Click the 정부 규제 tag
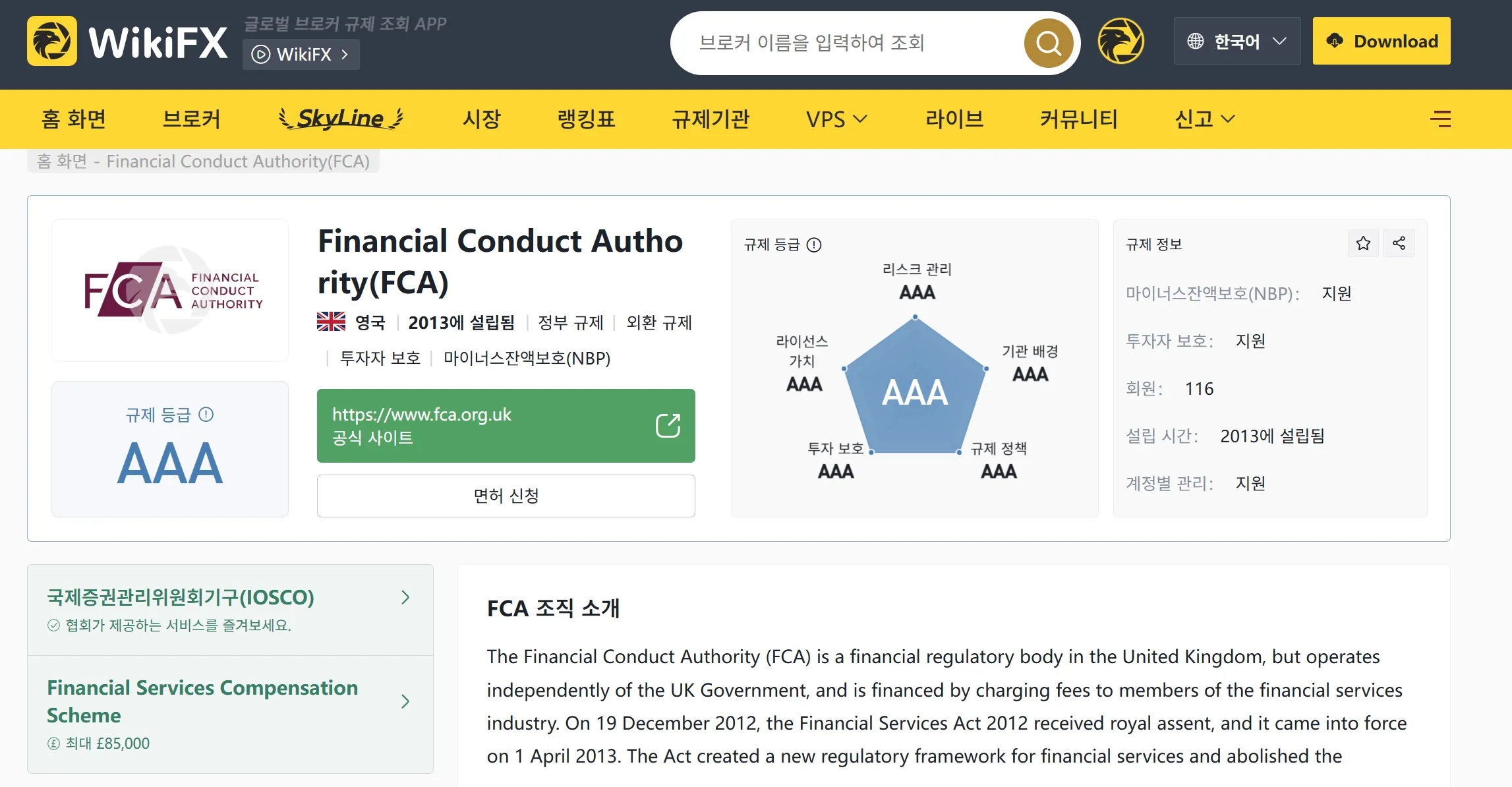The width and height of the screenshot is (1512, 787). pos(571,322)
